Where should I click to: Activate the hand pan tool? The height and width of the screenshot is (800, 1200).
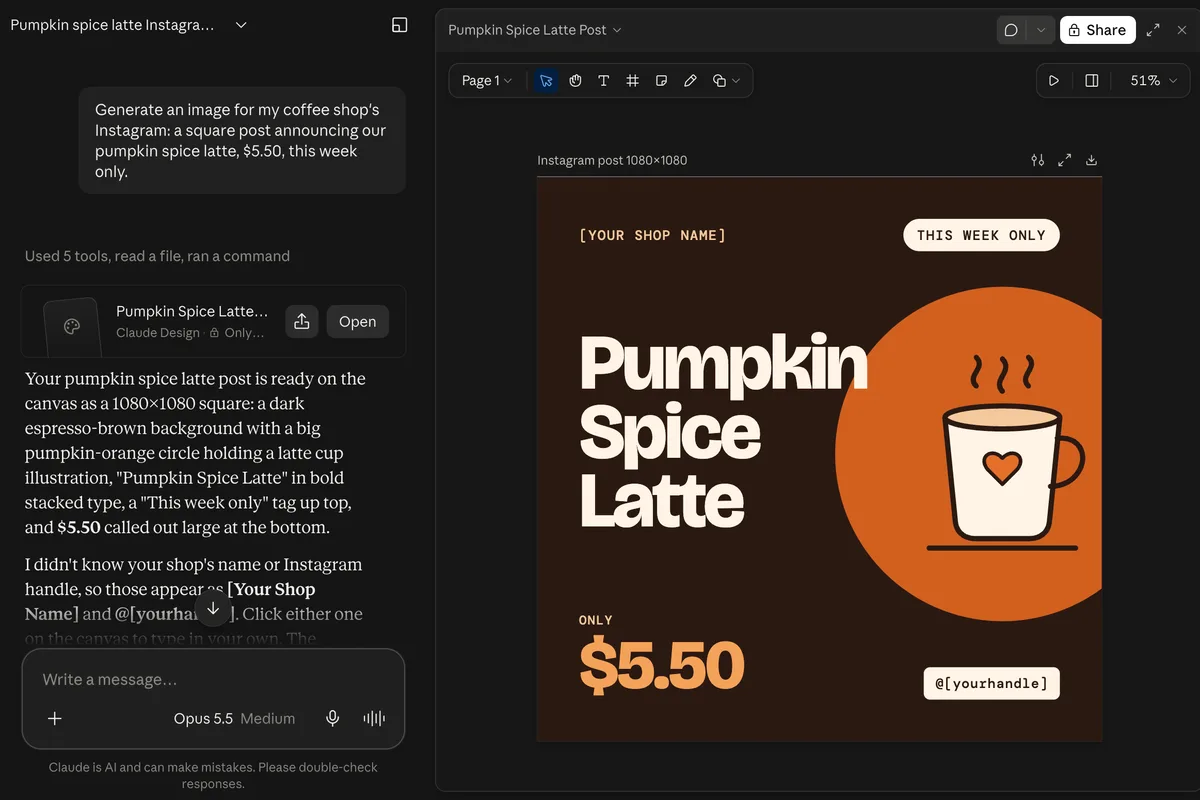pos(575,81)
